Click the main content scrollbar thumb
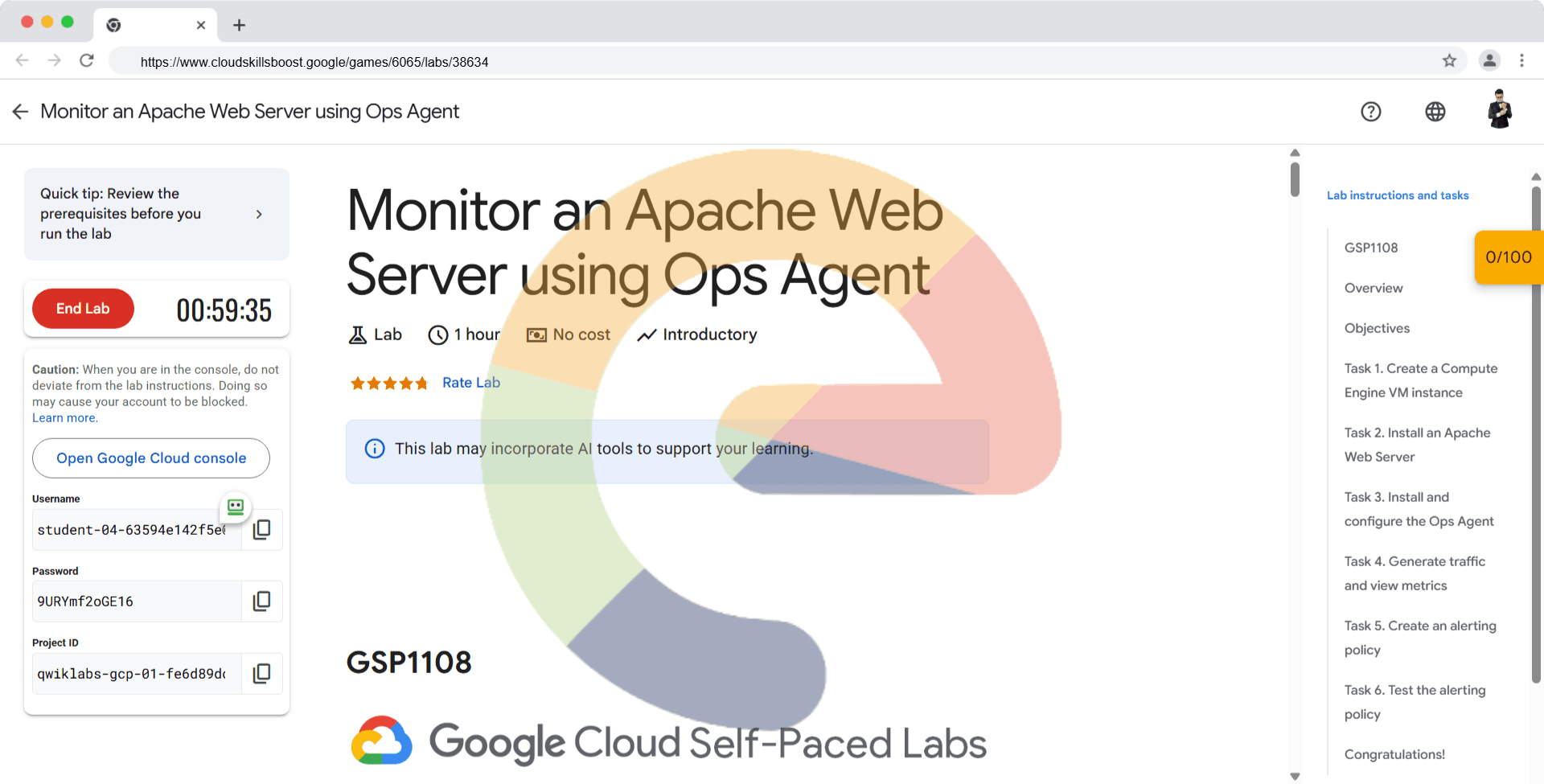Image resolution: width=1544 pixels, height=784 pixels. click(x=1295, y=179)
